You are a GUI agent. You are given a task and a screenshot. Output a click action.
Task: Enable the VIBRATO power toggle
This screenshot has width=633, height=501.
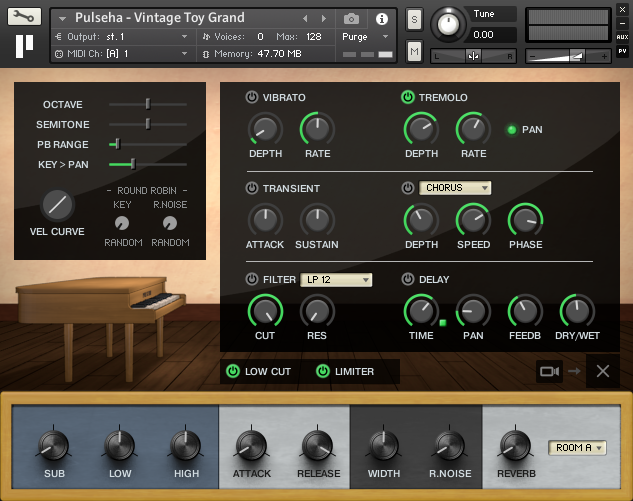tap(252, 97)
